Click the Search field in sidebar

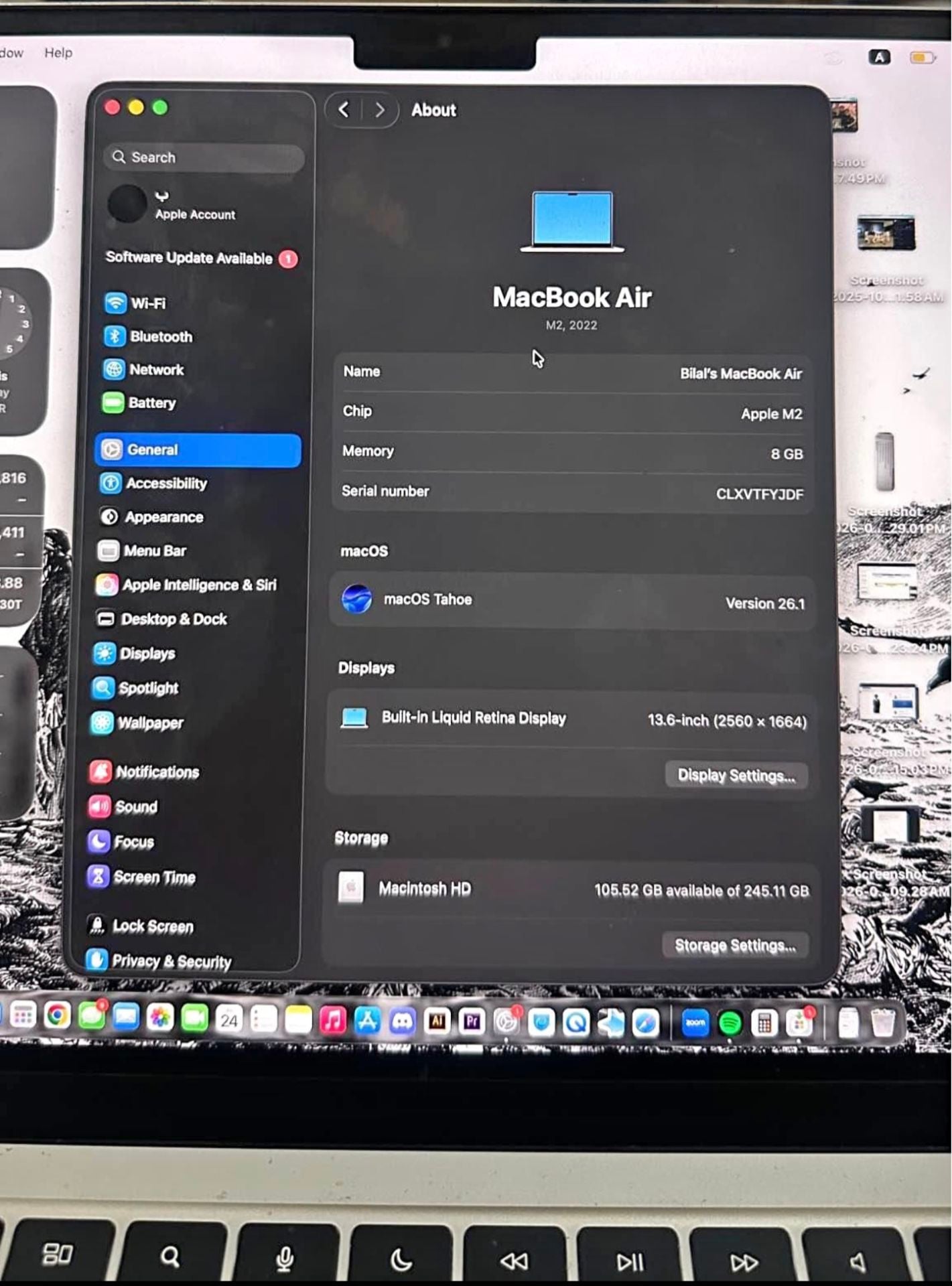(x=204, y=157)
